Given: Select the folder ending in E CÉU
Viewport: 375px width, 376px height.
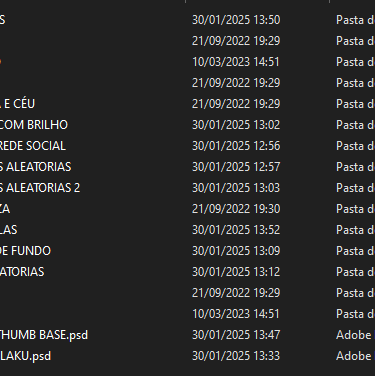Looking at the screenshot, I should (17, 104).
